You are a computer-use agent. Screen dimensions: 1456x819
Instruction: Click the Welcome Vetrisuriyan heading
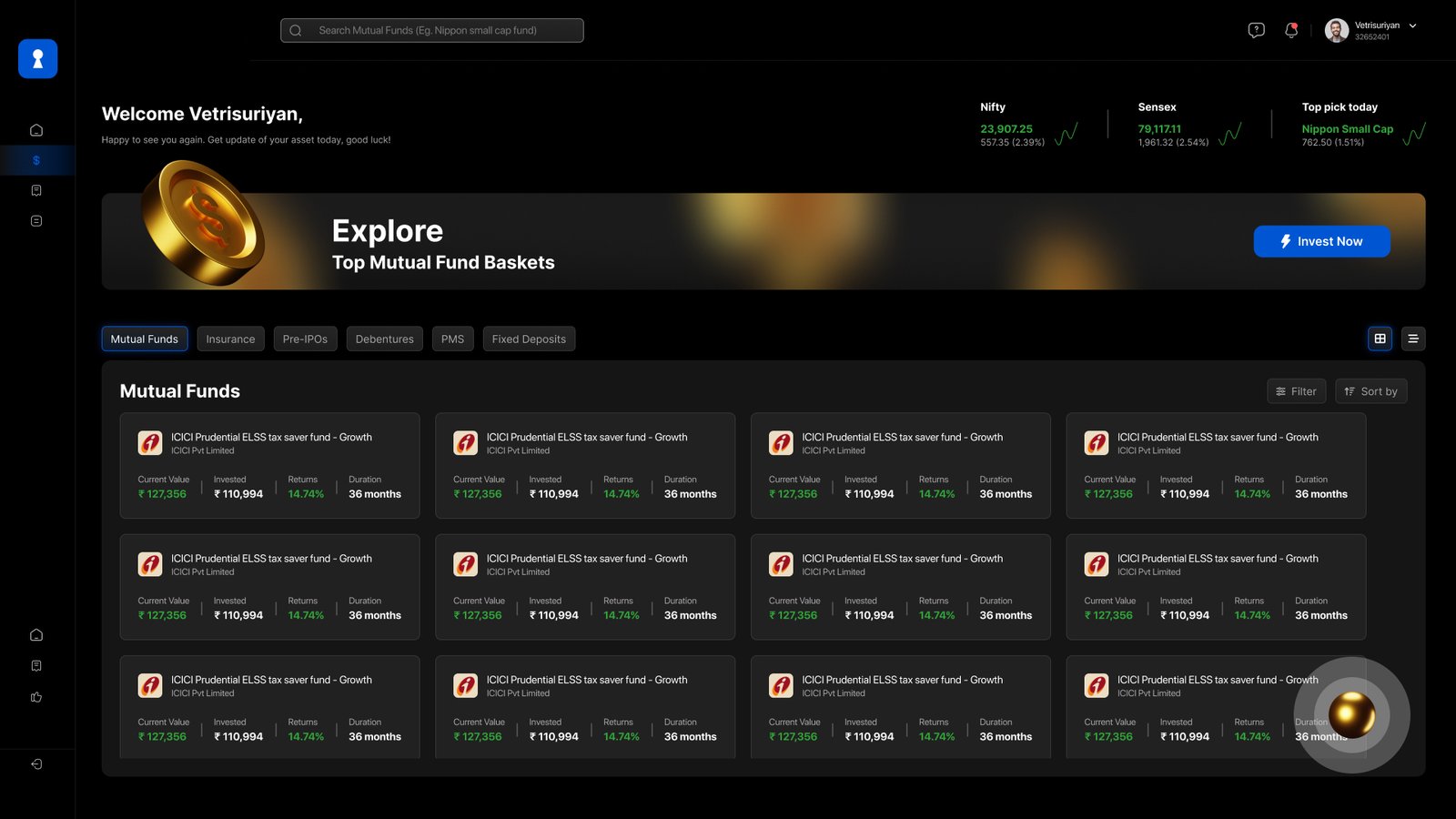click(202, 114)
